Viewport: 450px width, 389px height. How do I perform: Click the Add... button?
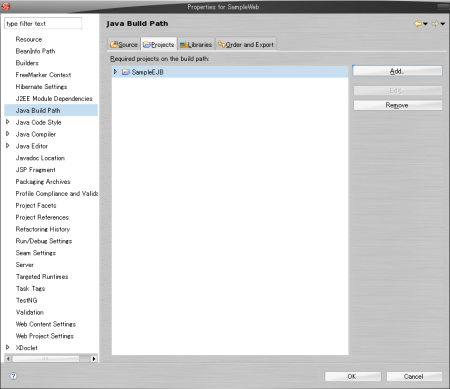[x=397, y=71]
